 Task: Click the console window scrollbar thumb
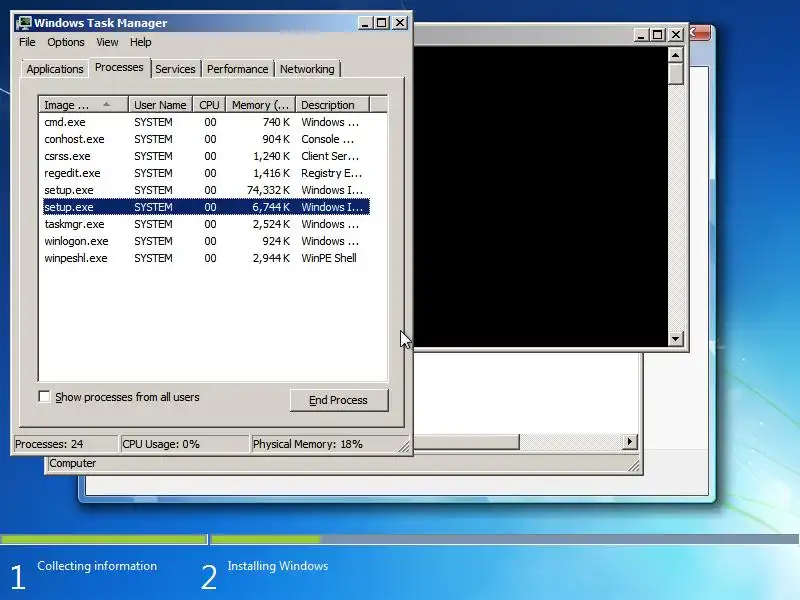(676, 73)
